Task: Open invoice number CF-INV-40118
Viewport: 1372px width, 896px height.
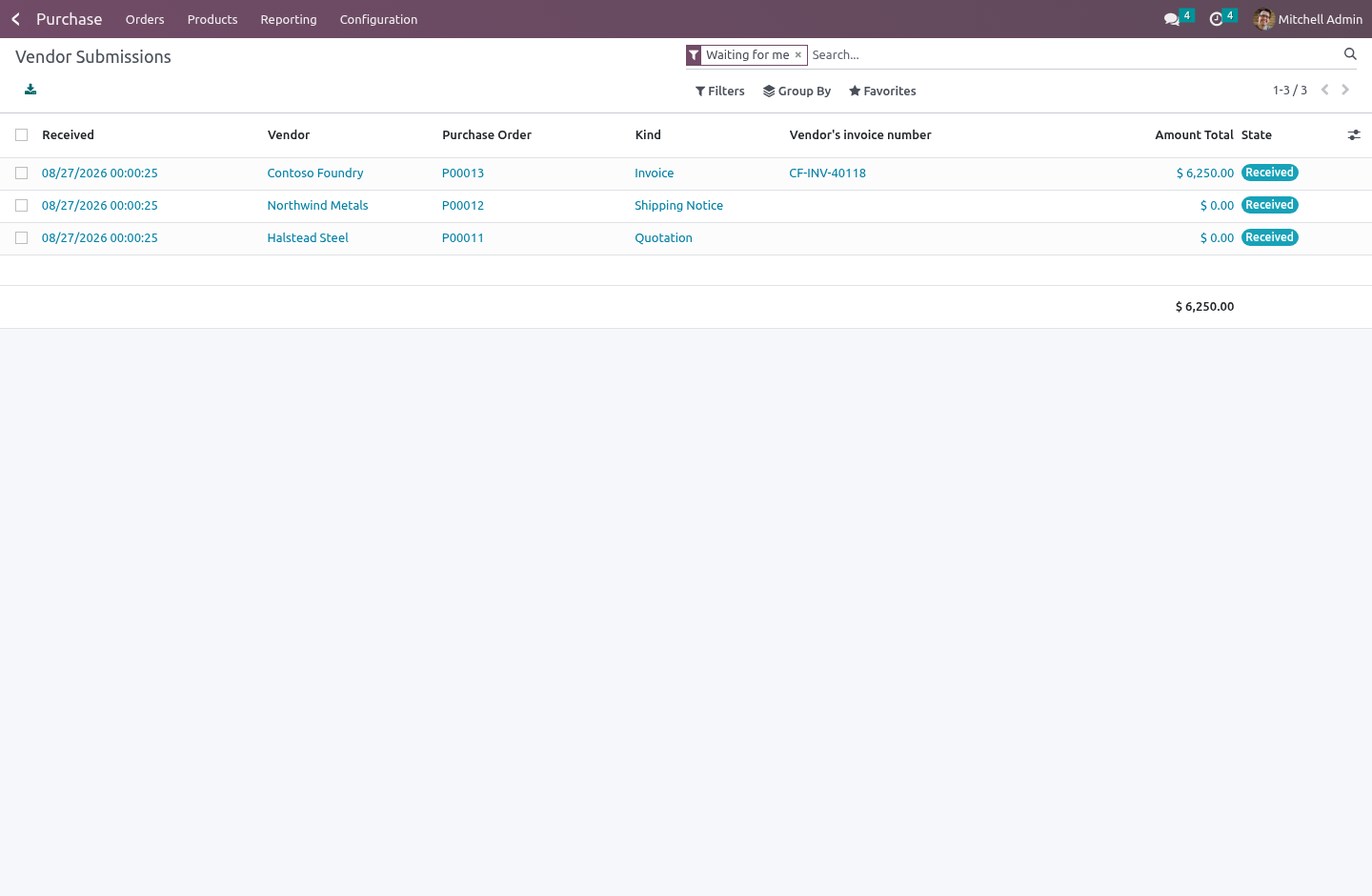Action: click(828, 173)
